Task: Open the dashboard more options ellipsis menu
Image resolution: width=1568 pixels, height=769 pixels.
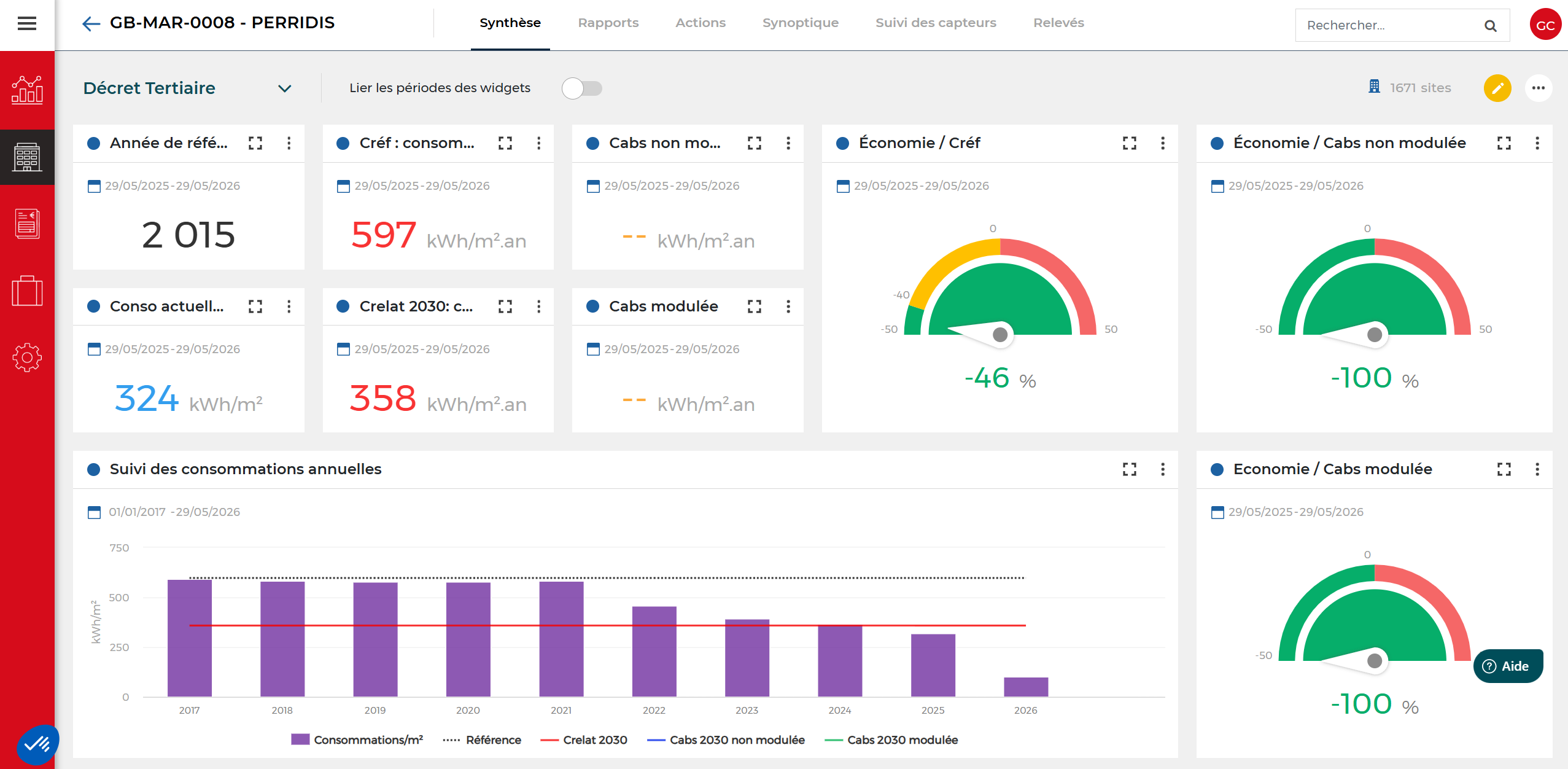Action: coord(1538,88)
